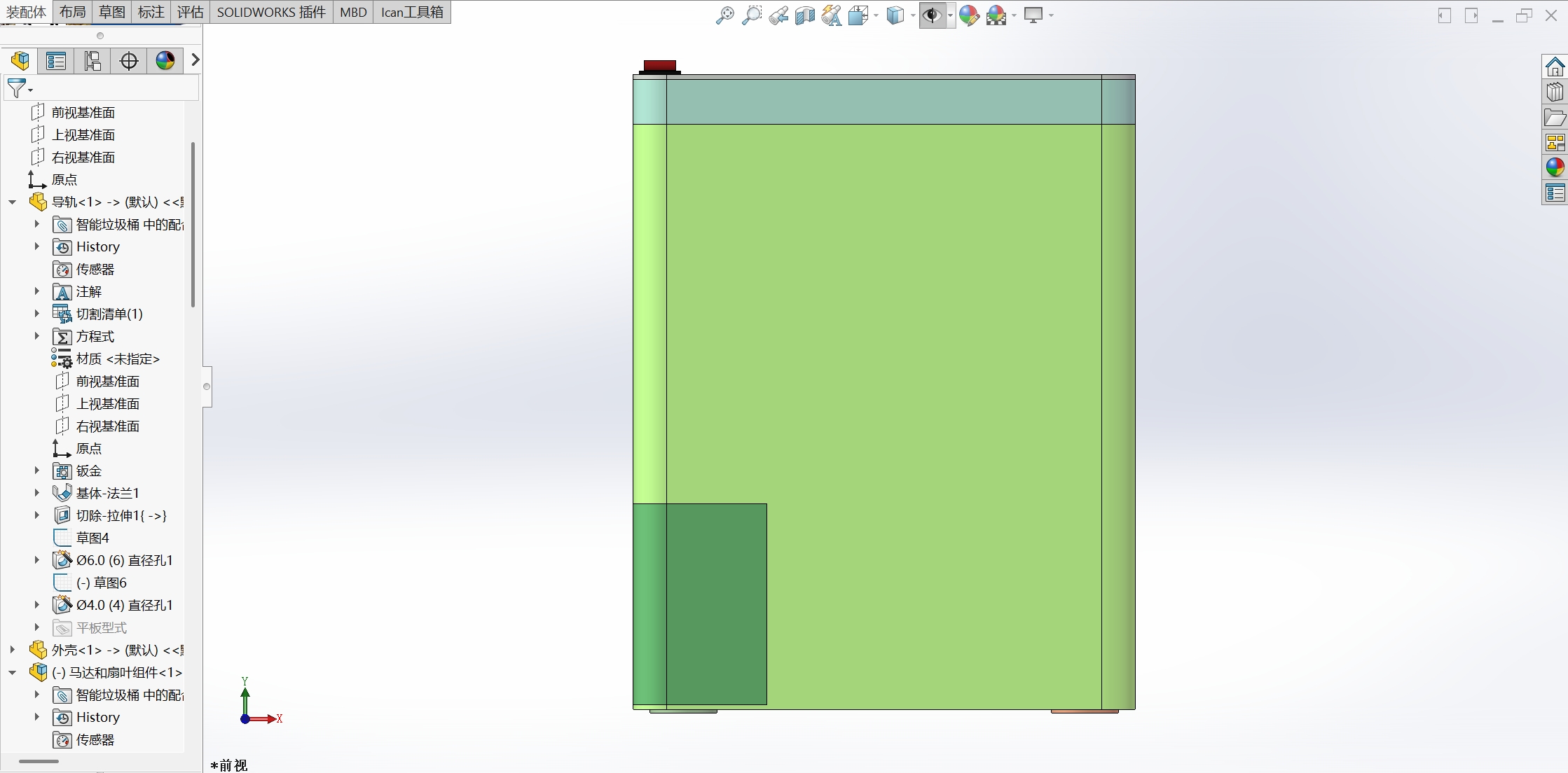Expand the 外壳<1> component node
1568x773 pixels.
point(13,650)
